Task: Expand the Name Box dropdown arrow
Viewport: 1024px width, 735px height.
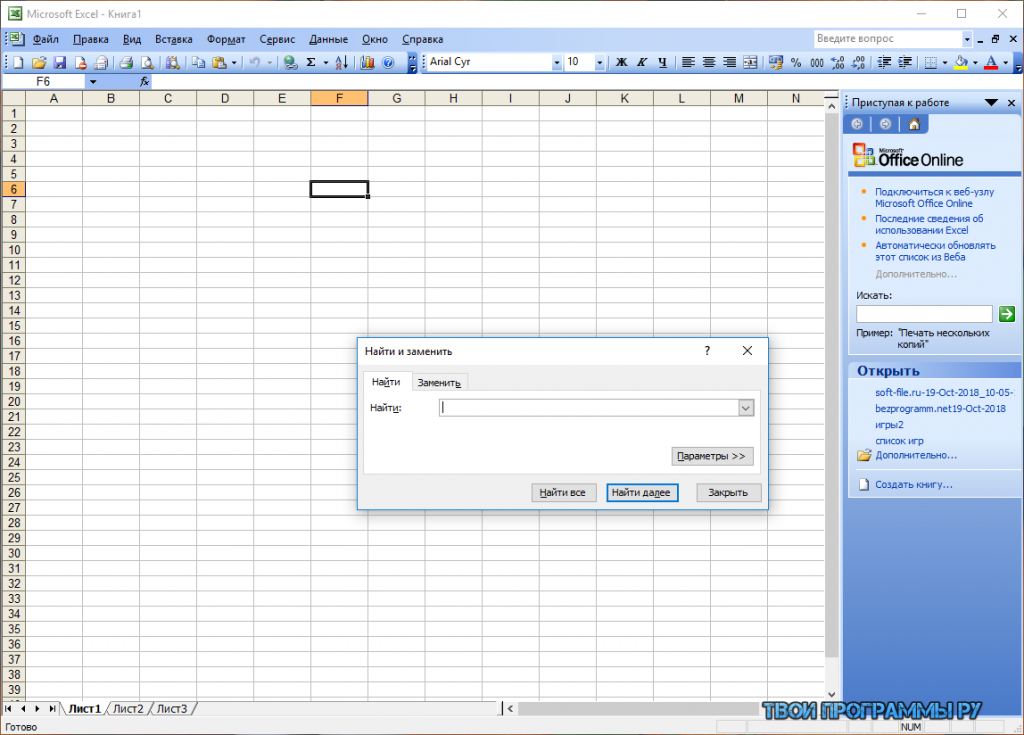Action: point(93,82)
